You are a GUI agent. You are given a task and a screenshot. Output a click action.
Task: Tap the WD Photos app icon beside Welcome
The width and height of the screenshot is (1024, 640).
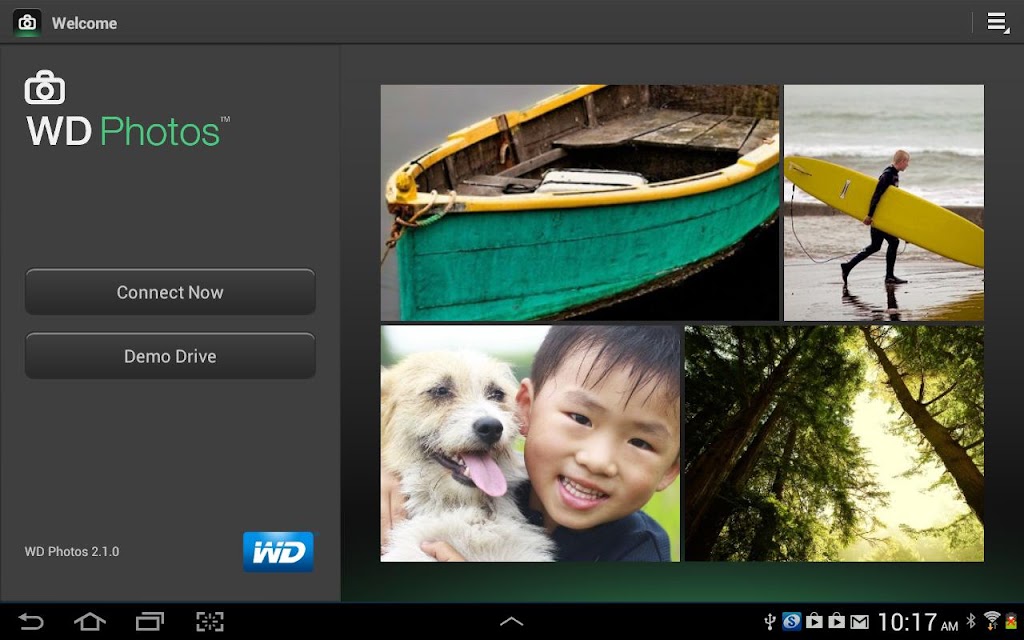click(x=27, y=23)
